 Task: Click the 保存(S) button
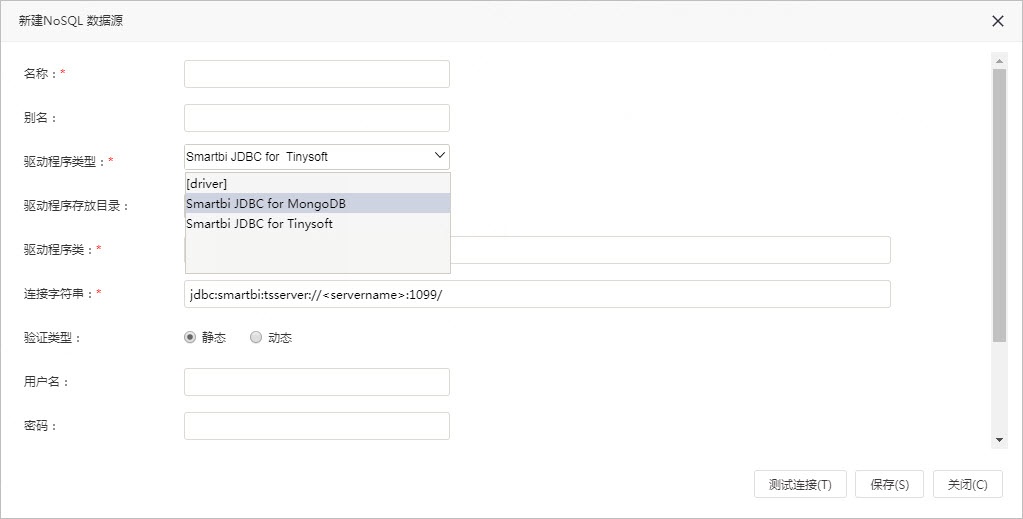click(x=889, y=484)
